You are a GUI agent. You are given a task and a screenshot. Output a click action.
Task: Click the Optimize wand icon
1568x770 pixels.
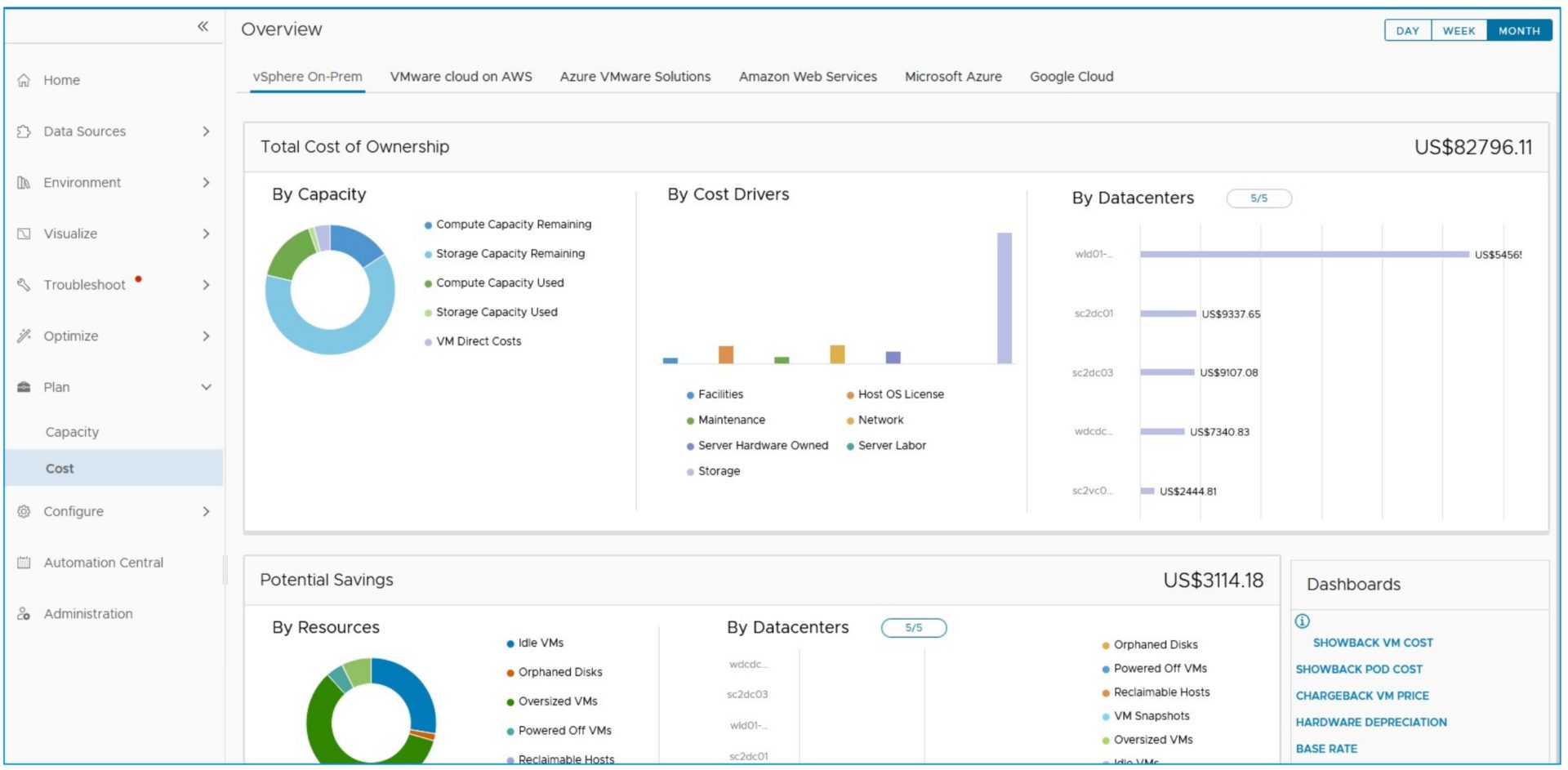coord(24,336)
